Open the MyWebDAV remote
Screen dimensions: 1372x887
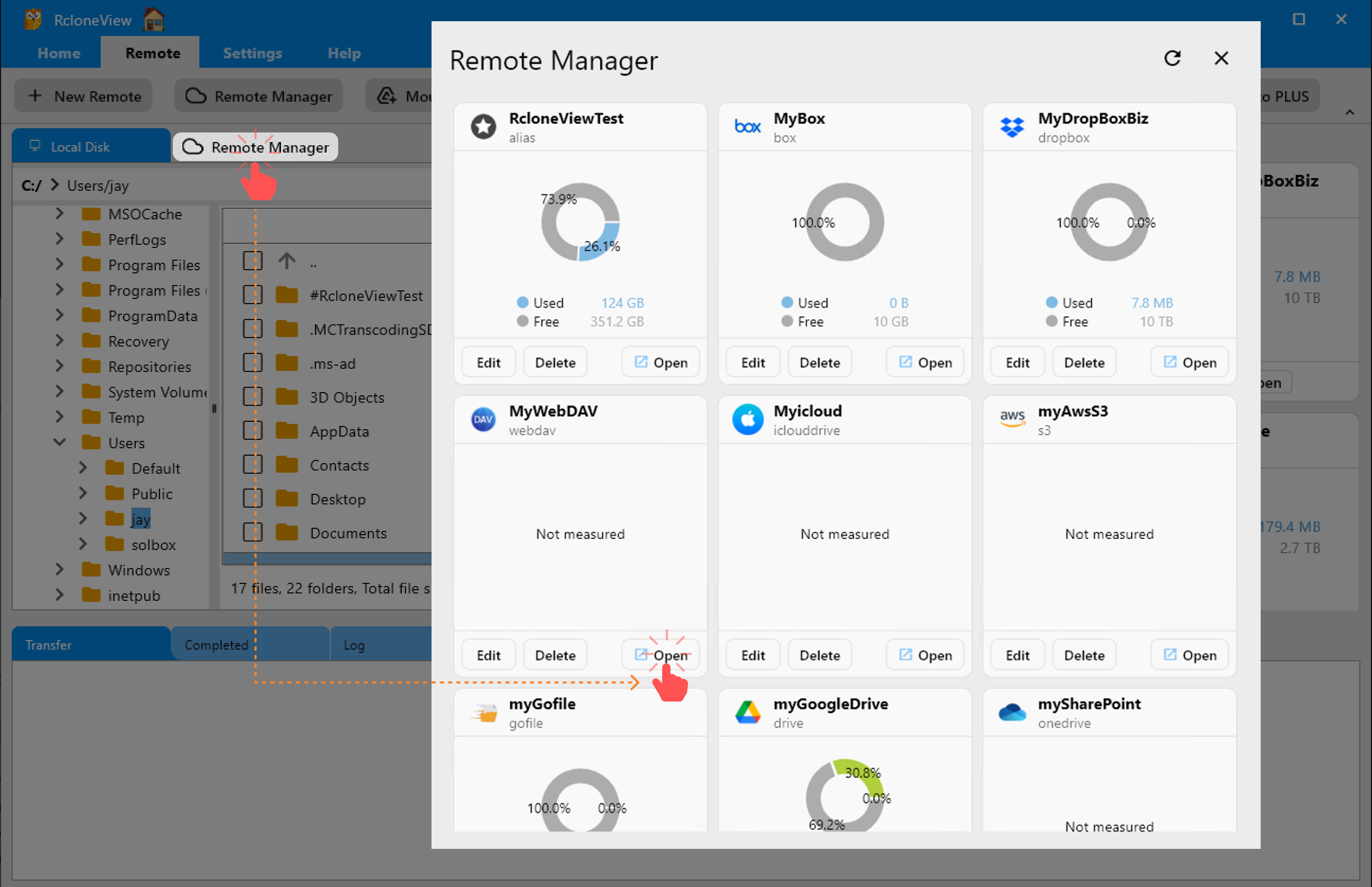(x=661, y=654)
